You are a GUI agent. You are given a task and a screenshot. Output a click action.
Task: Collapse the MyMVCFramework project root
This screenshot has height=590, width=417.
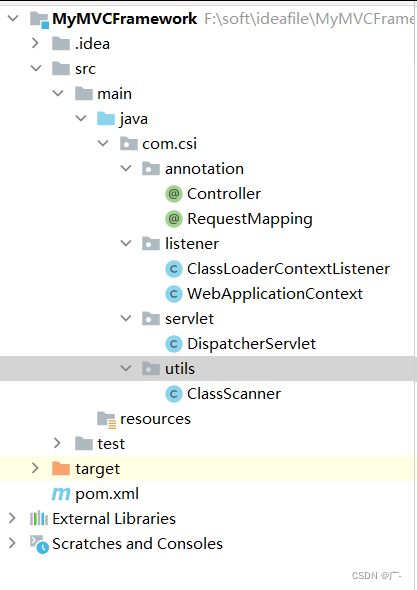click(x=13, y=18)
